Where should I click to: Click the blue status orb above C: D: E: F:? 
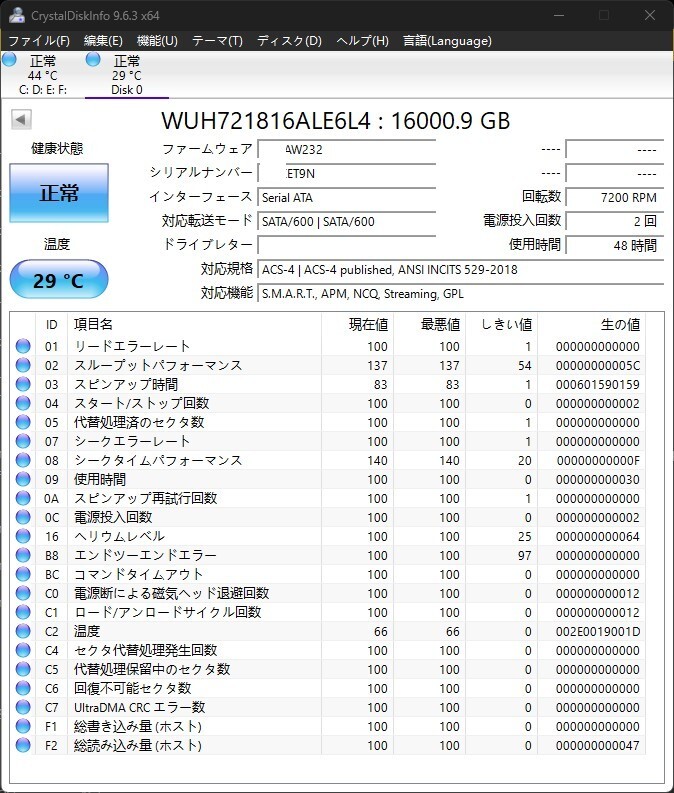click(10, 59)
